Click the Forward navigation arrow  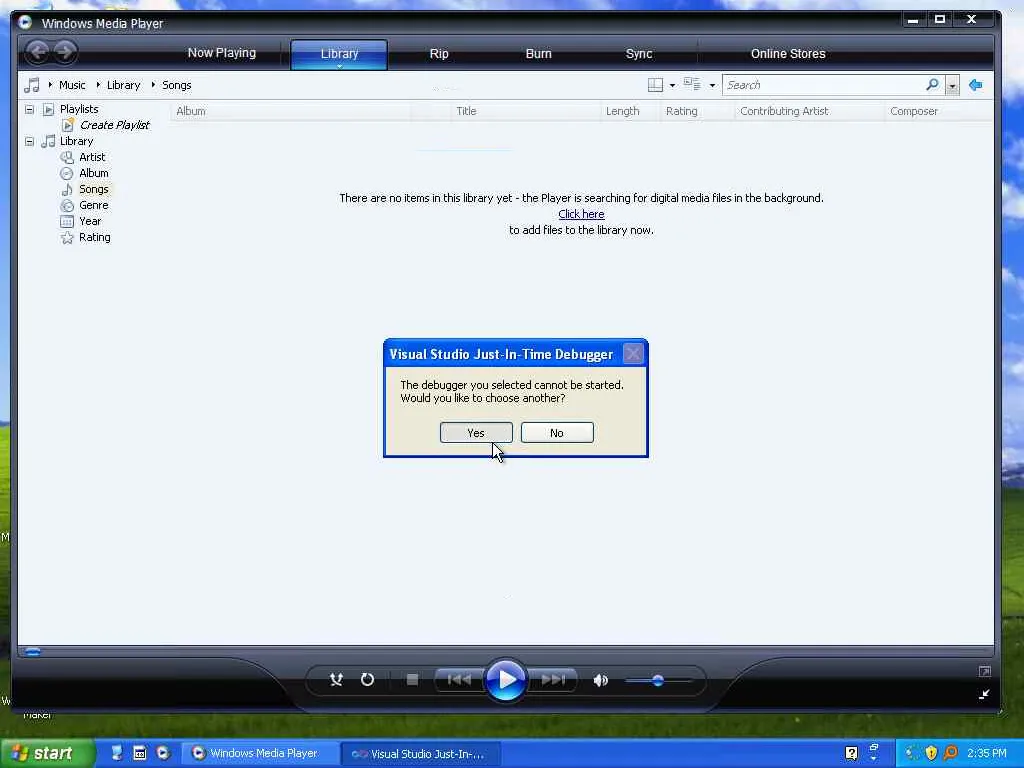pos(65,52)
